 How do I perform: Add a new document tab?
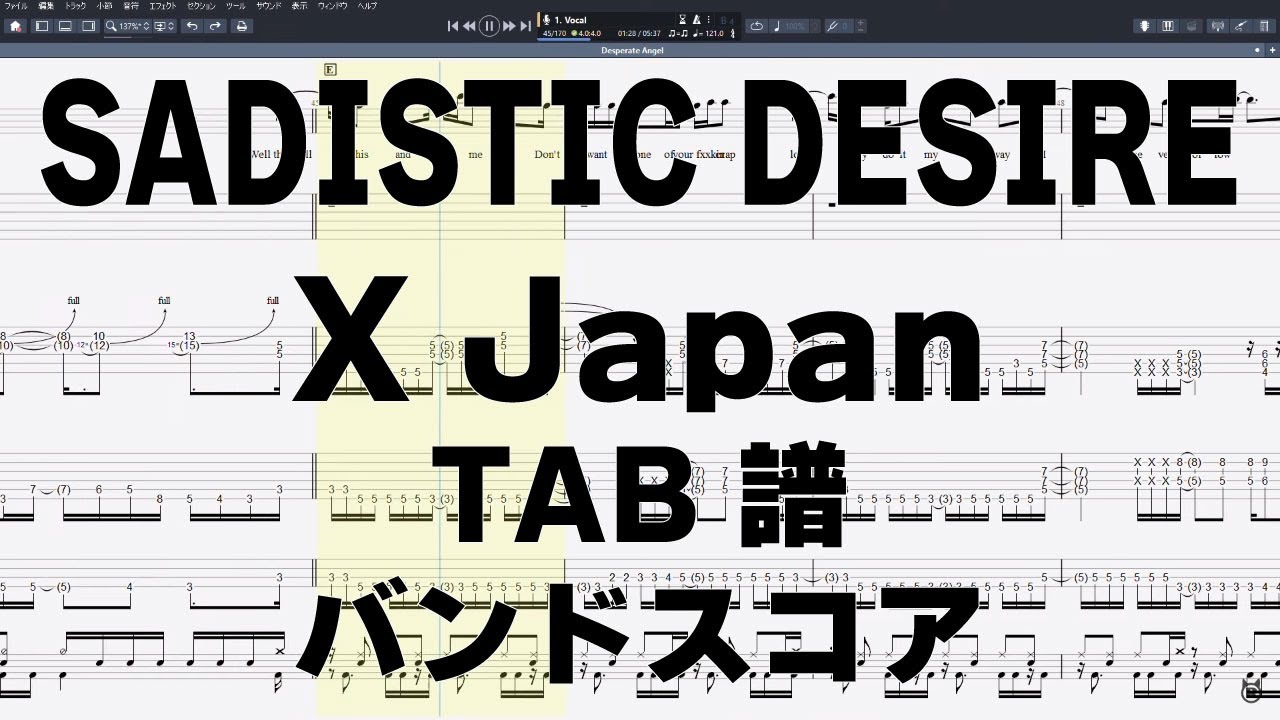tap(1272, 50)
